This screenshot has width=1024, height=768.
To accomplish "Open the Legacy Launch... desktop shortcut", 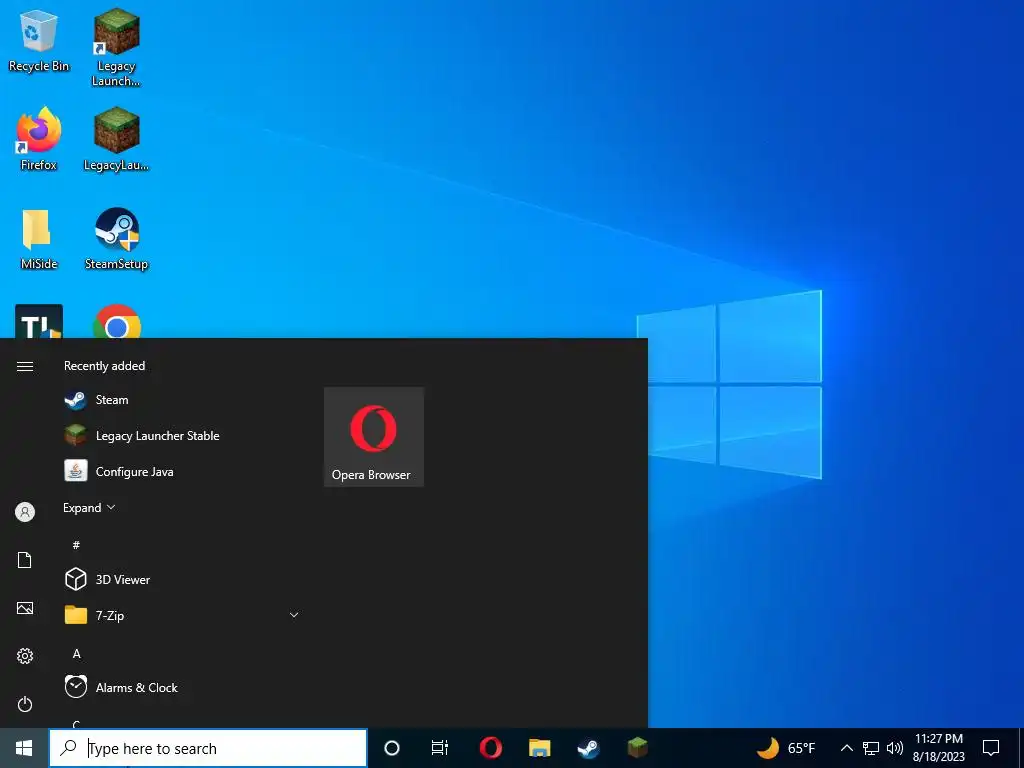I will (116, 47).
